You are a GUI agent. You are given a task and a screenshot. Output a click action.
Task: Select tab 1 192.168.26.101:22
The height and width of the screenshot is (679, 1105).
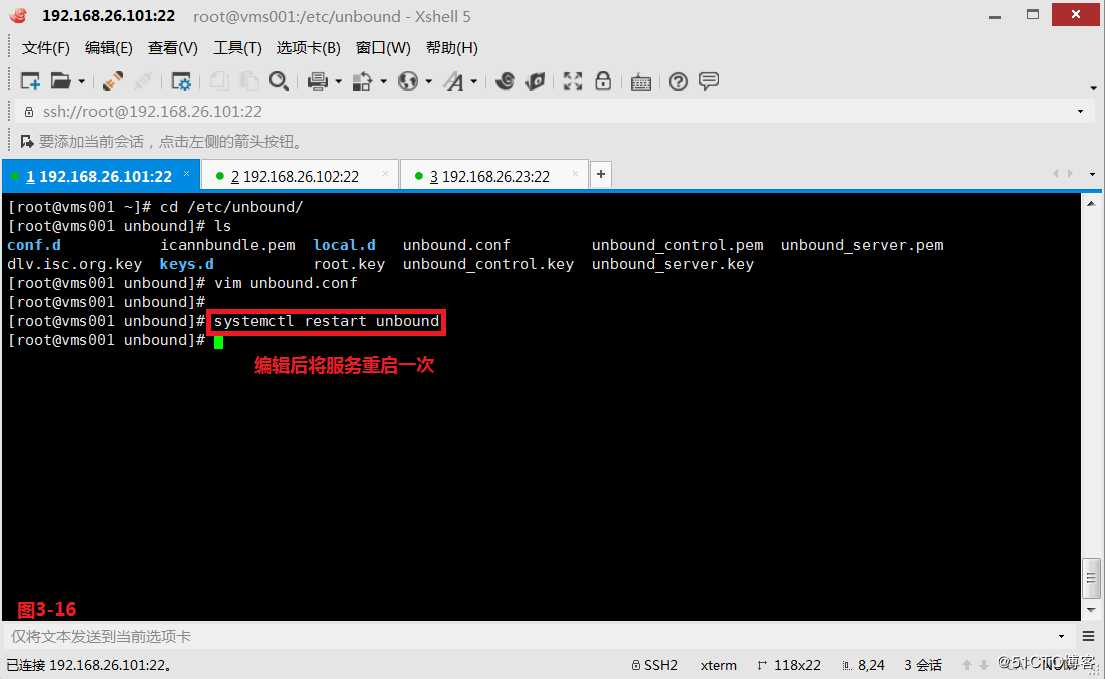[99, 177]
